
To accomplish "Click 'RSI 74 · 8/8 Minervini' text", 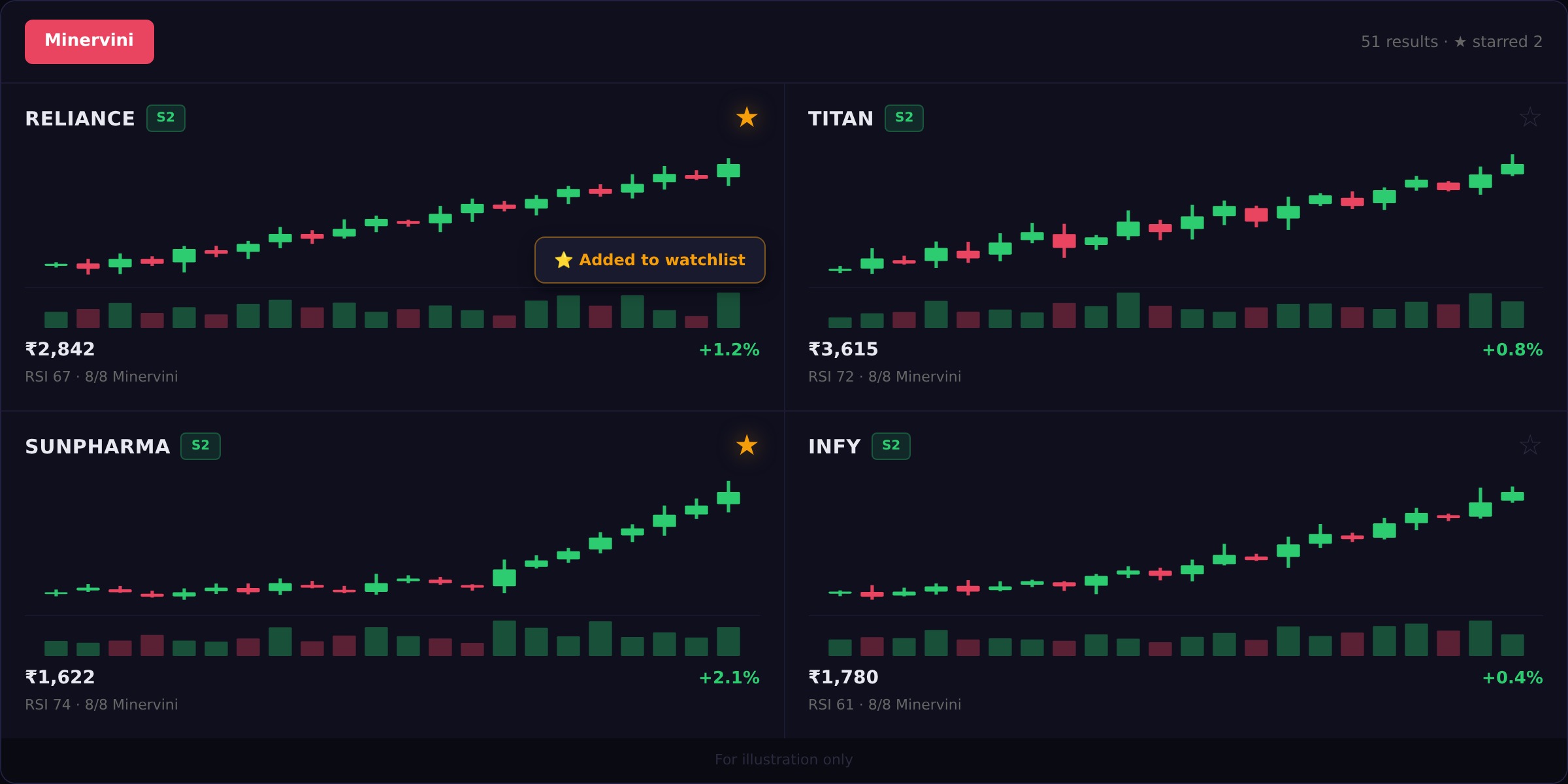I will click(x=101, y=705).
